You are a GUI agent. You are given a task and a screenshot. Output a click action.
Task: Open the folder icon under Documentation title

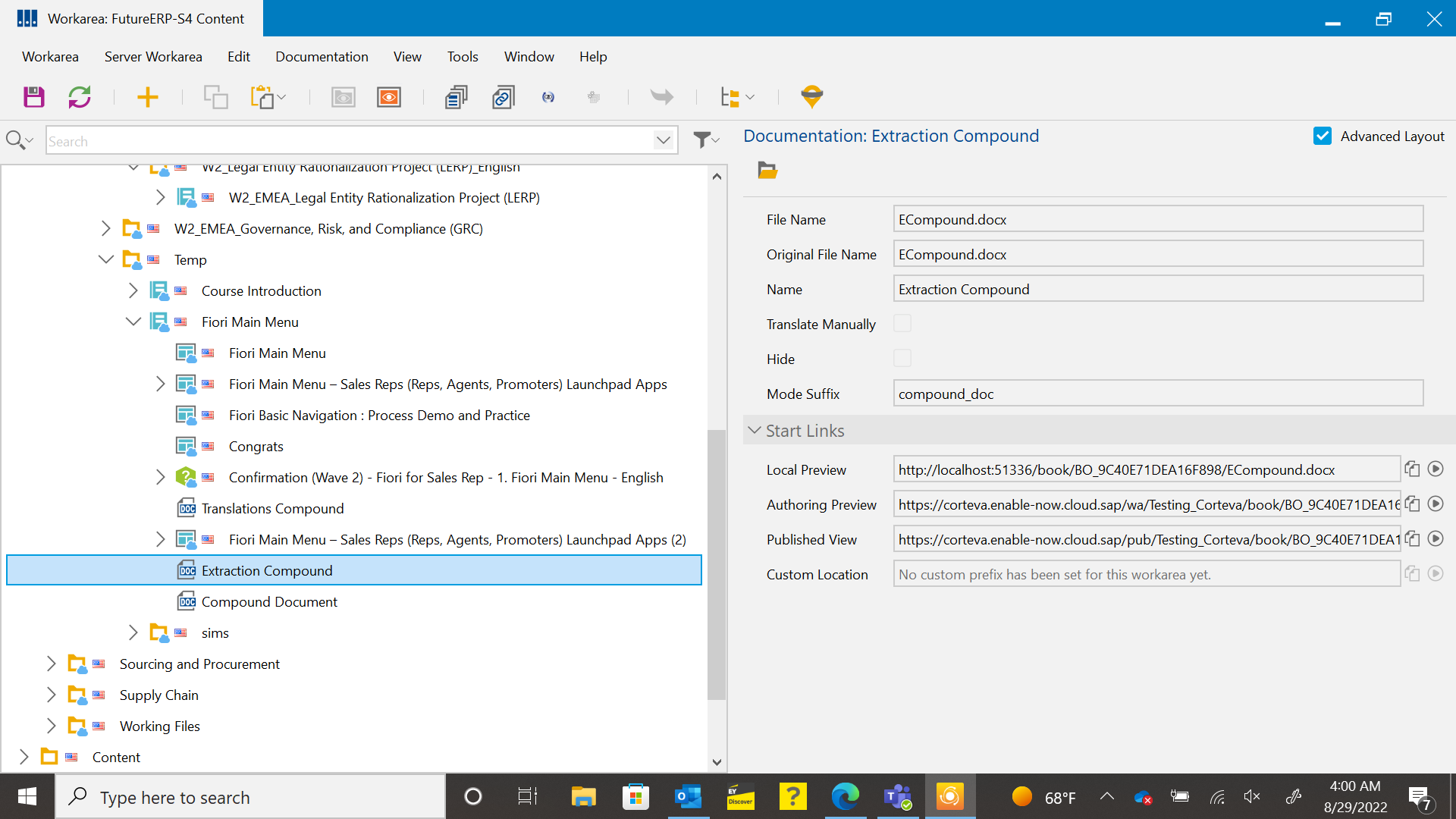[x=767, y=171]
